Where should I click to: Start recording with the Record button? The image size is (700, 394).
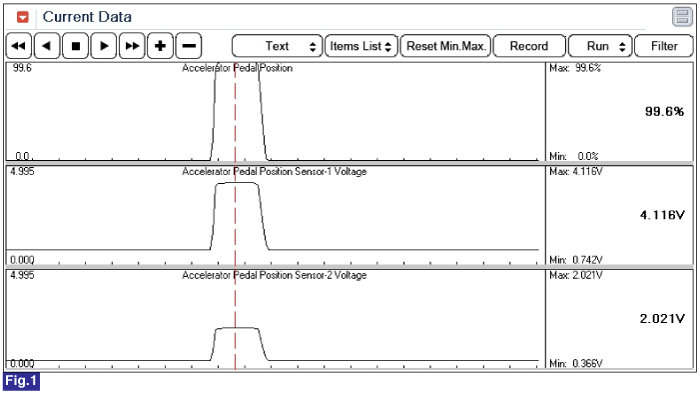point(529,46)
